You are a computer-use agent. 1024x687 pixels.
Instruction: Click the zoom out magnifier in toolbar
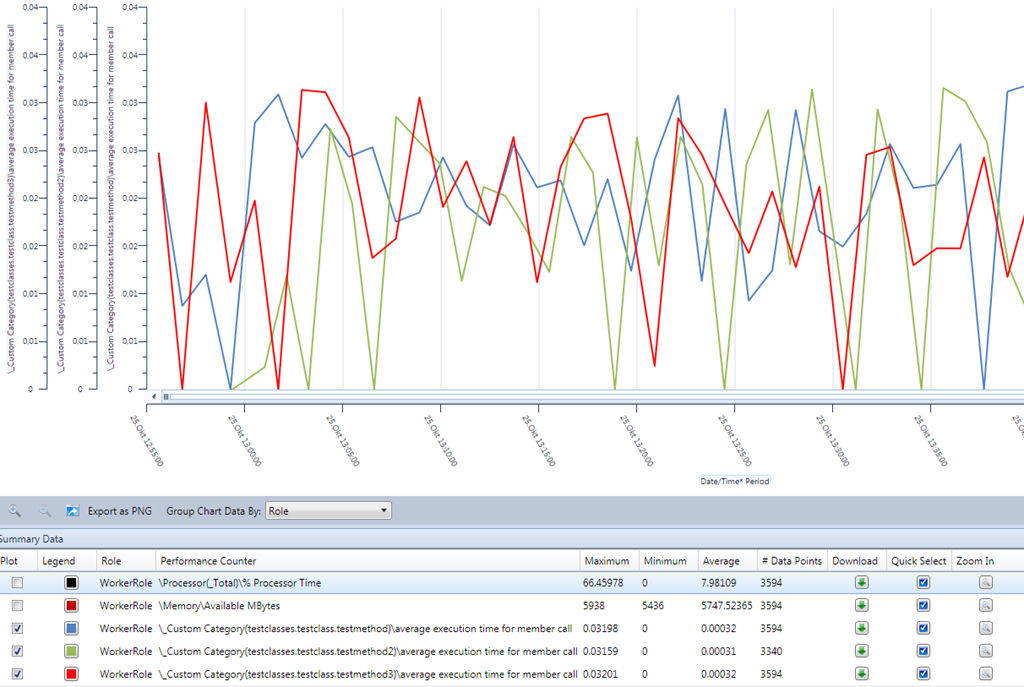45,511
